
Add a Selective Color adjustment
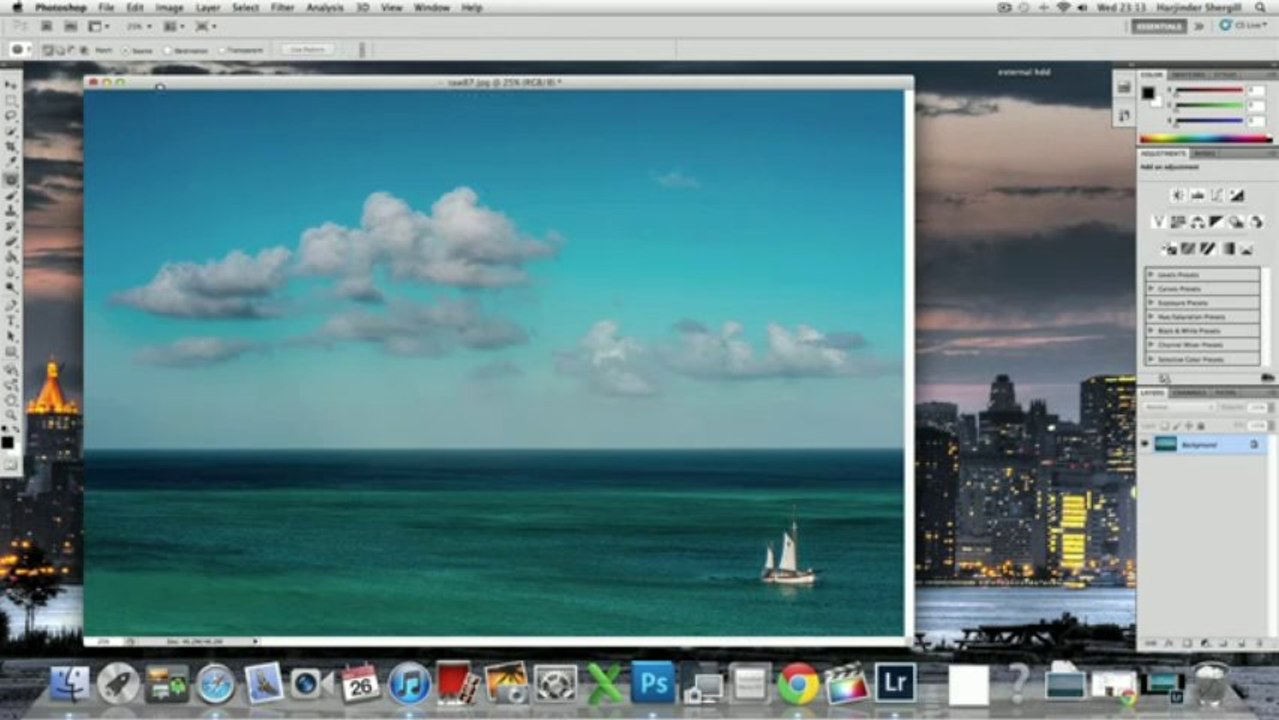[x=1247, y=248]
